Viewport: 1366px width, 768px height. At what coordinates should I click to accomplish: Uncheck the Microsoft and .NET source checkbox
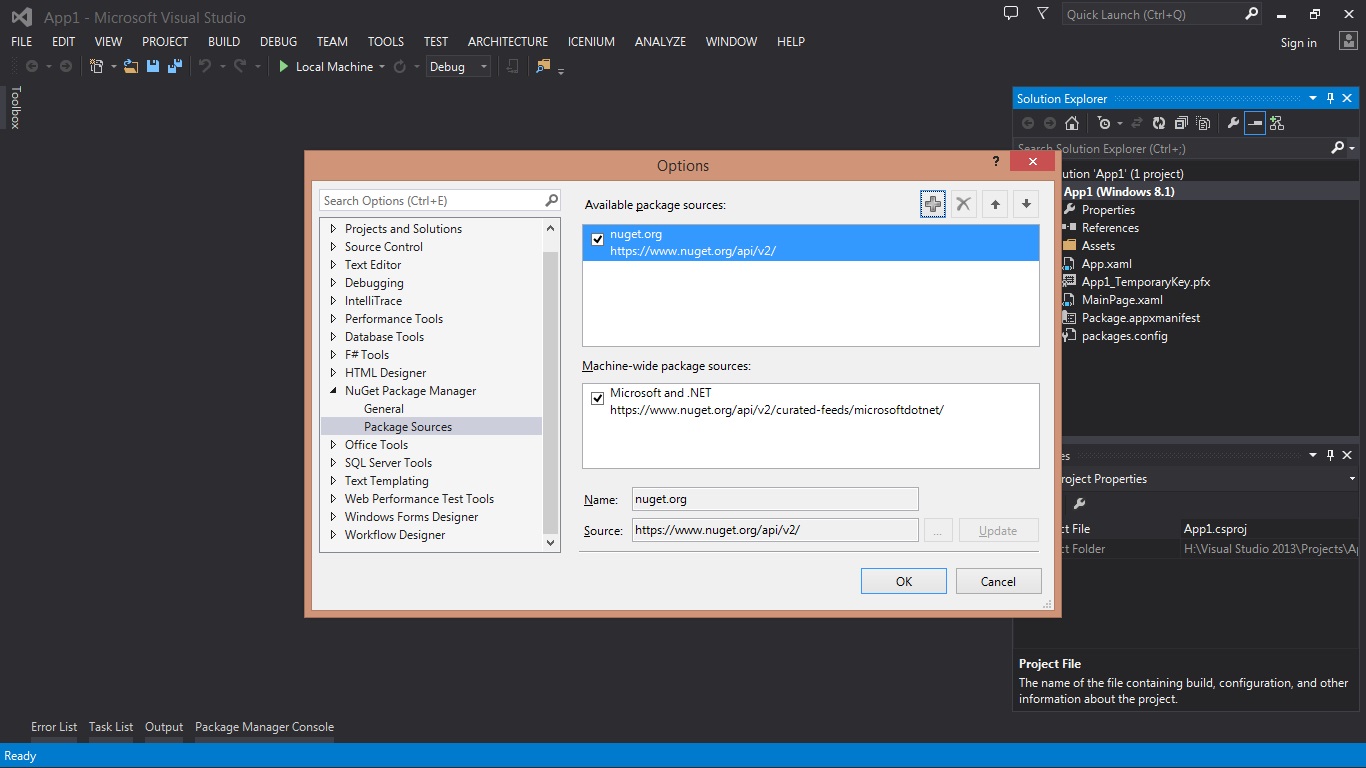598,399
